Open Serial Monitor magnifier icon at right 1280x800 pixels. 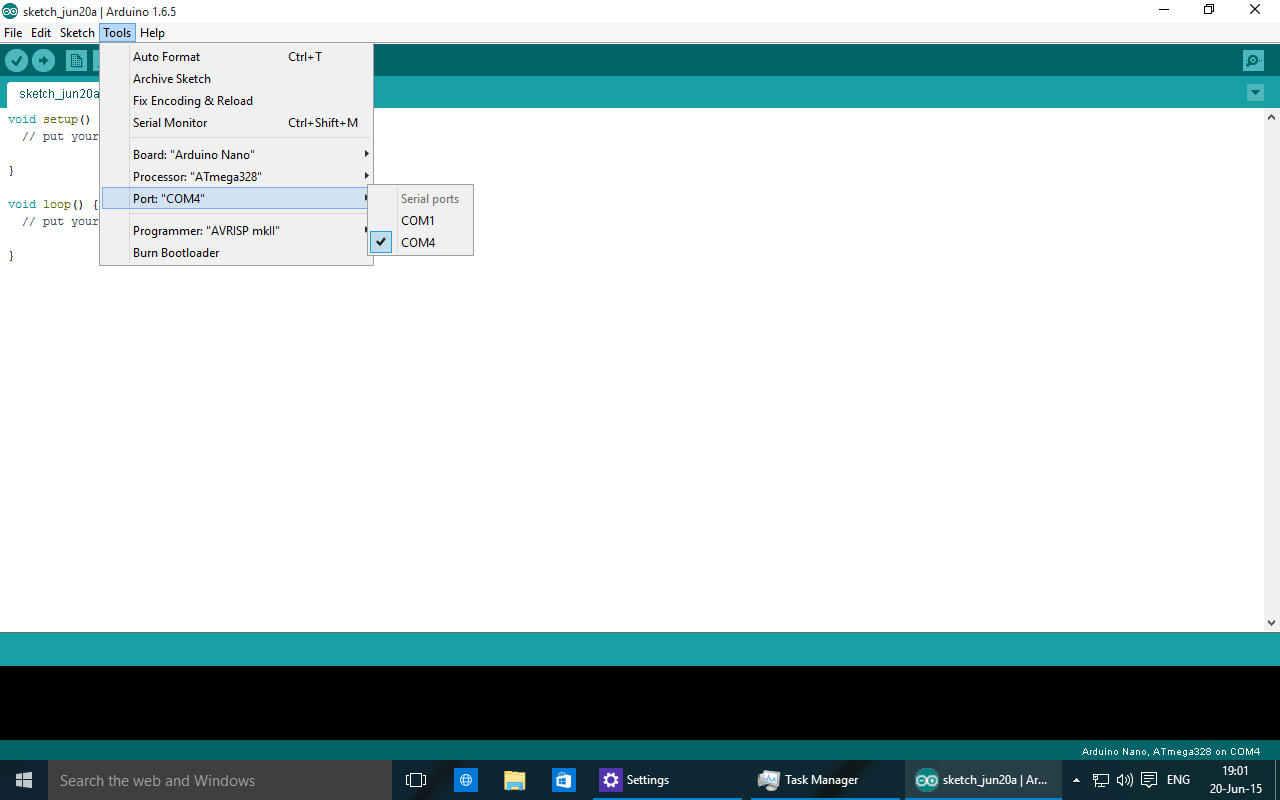pos(1253,61)
